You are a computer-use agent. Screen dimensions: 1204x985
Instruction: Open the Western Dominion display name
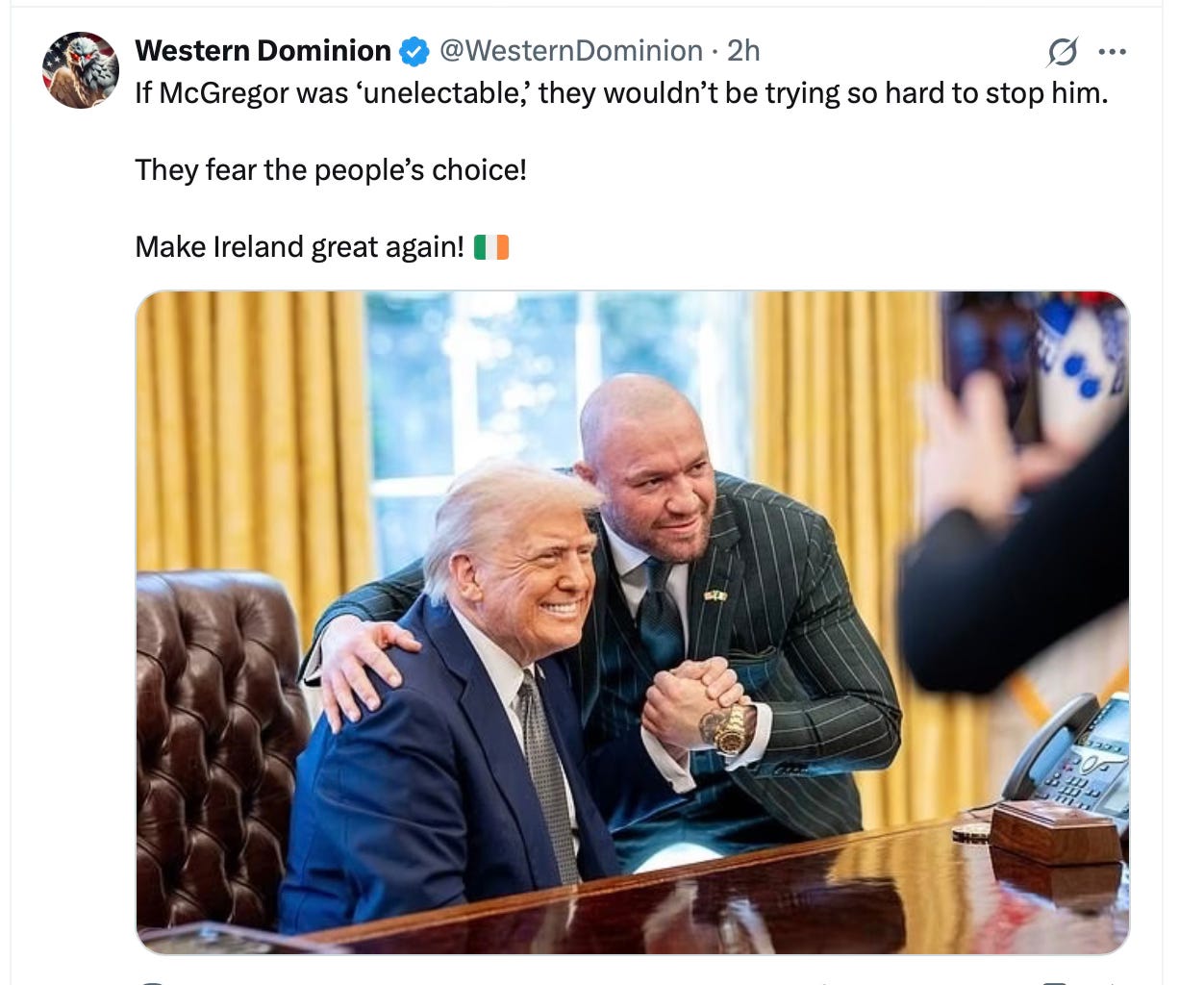tap(263, 50)
